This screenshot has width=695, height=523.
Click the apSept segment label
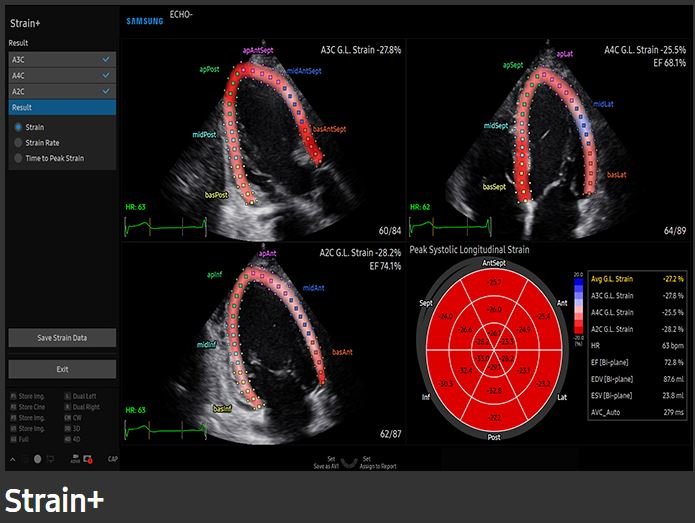click(x=513, y=65)
